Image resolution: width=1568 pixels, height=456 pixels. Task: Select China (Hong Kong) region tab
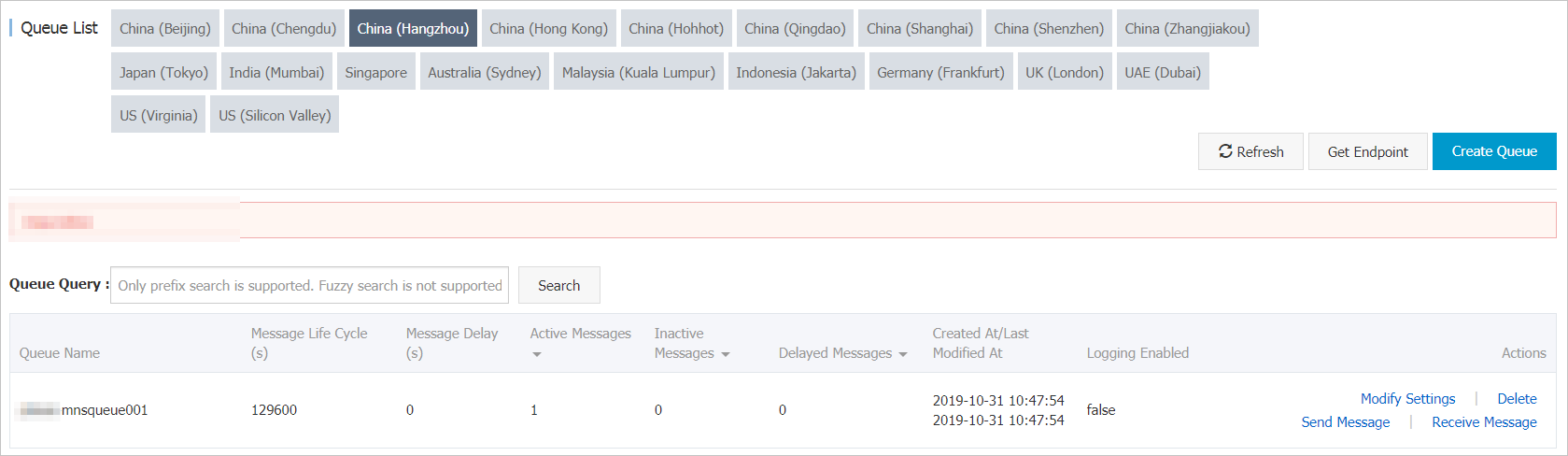[x=548, y=28]
